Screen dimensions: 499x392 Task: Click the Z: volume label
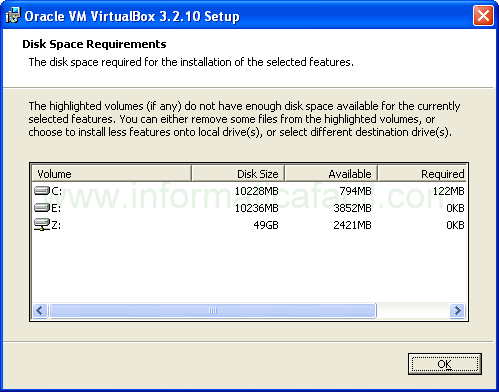pyautogui.click(x=56, y=225)
